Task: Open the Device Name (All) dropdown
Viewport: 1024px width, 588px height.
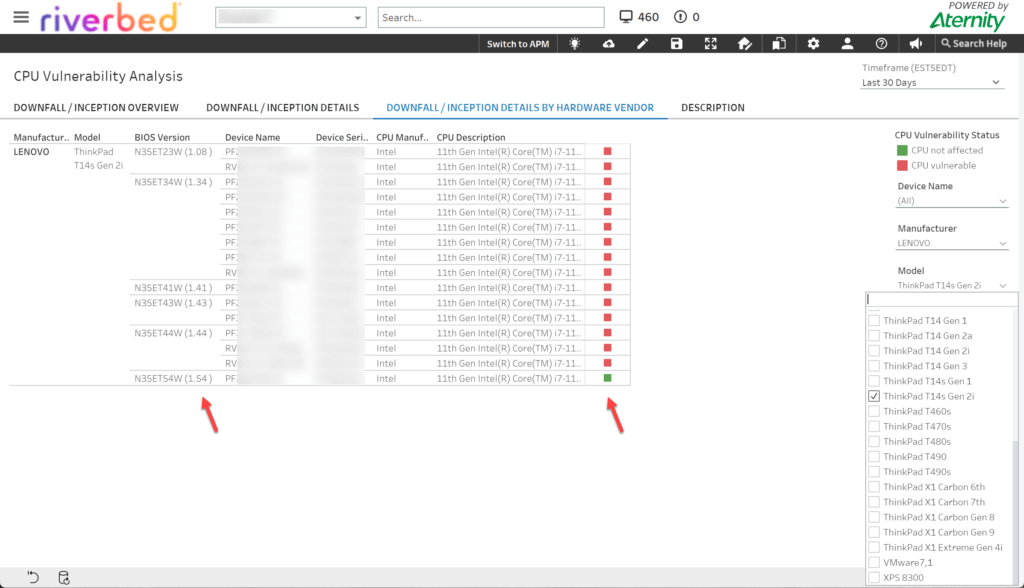Action: click(x=952, y=201)
